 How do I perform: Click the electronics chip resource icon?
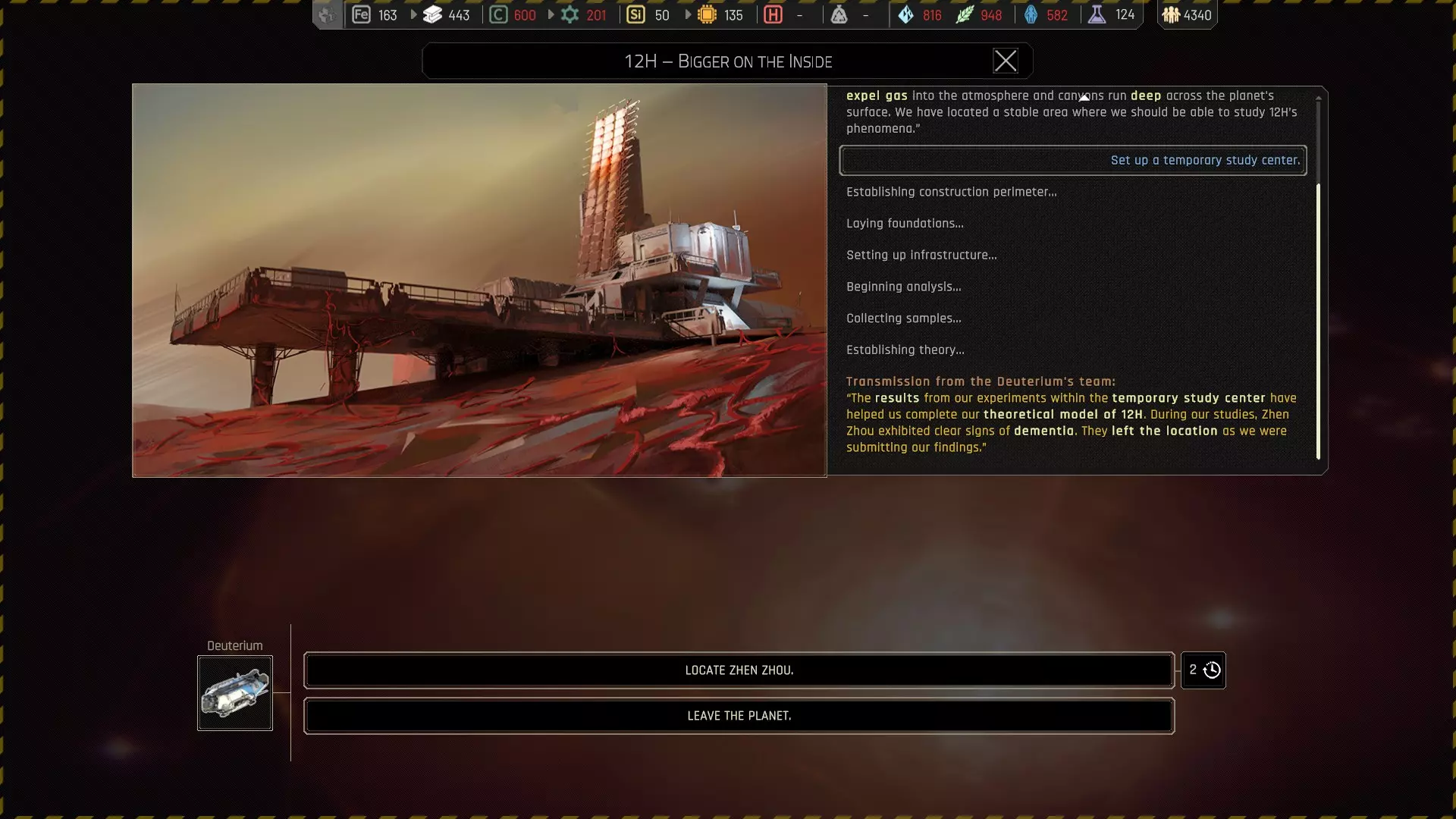[x=707, y=14]
